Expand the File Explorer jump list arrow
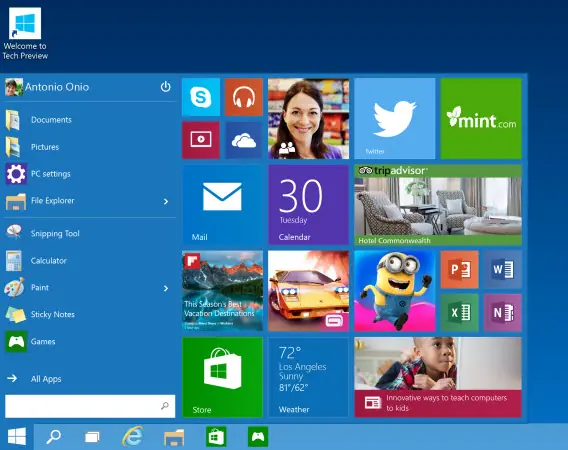 166,201
